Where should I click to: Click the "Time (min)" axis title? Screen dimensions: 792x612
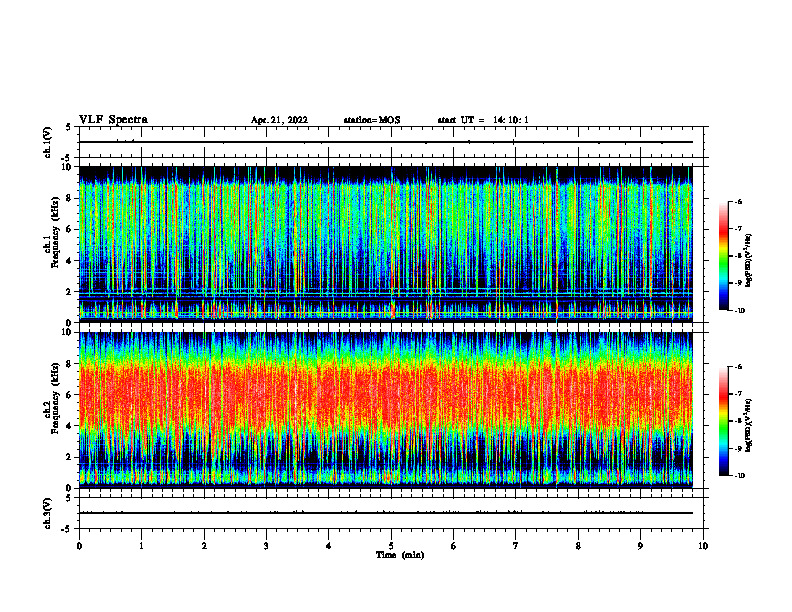pyautogui.click(x=400, y=555)
